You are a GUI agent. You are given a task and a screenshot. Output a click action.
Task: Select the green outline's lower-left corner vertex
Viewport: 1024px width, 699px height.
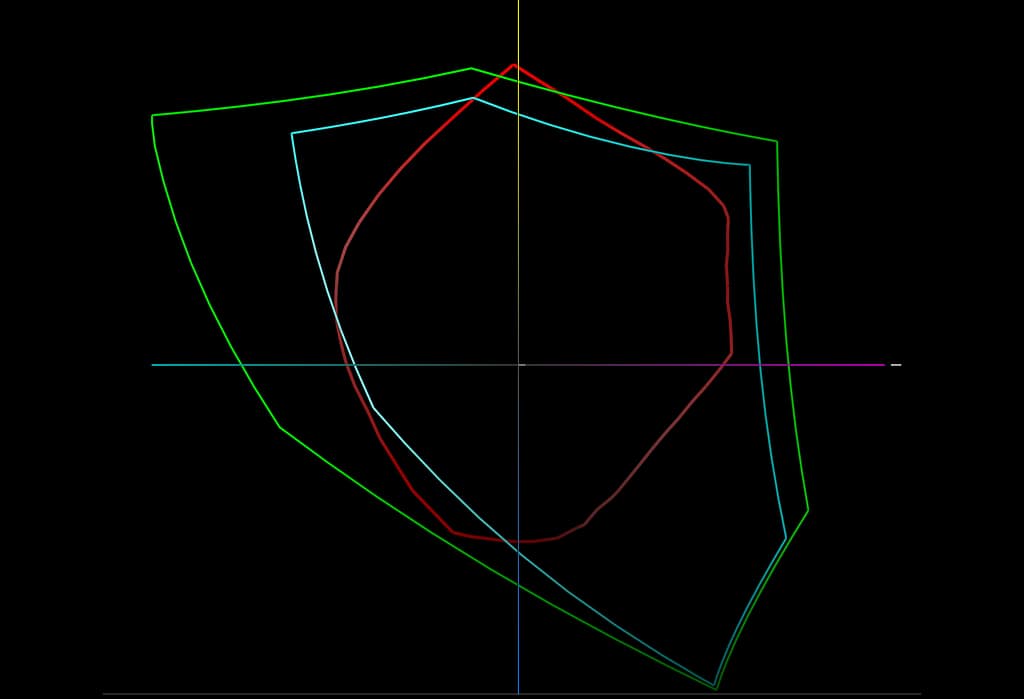click(280, 428)
